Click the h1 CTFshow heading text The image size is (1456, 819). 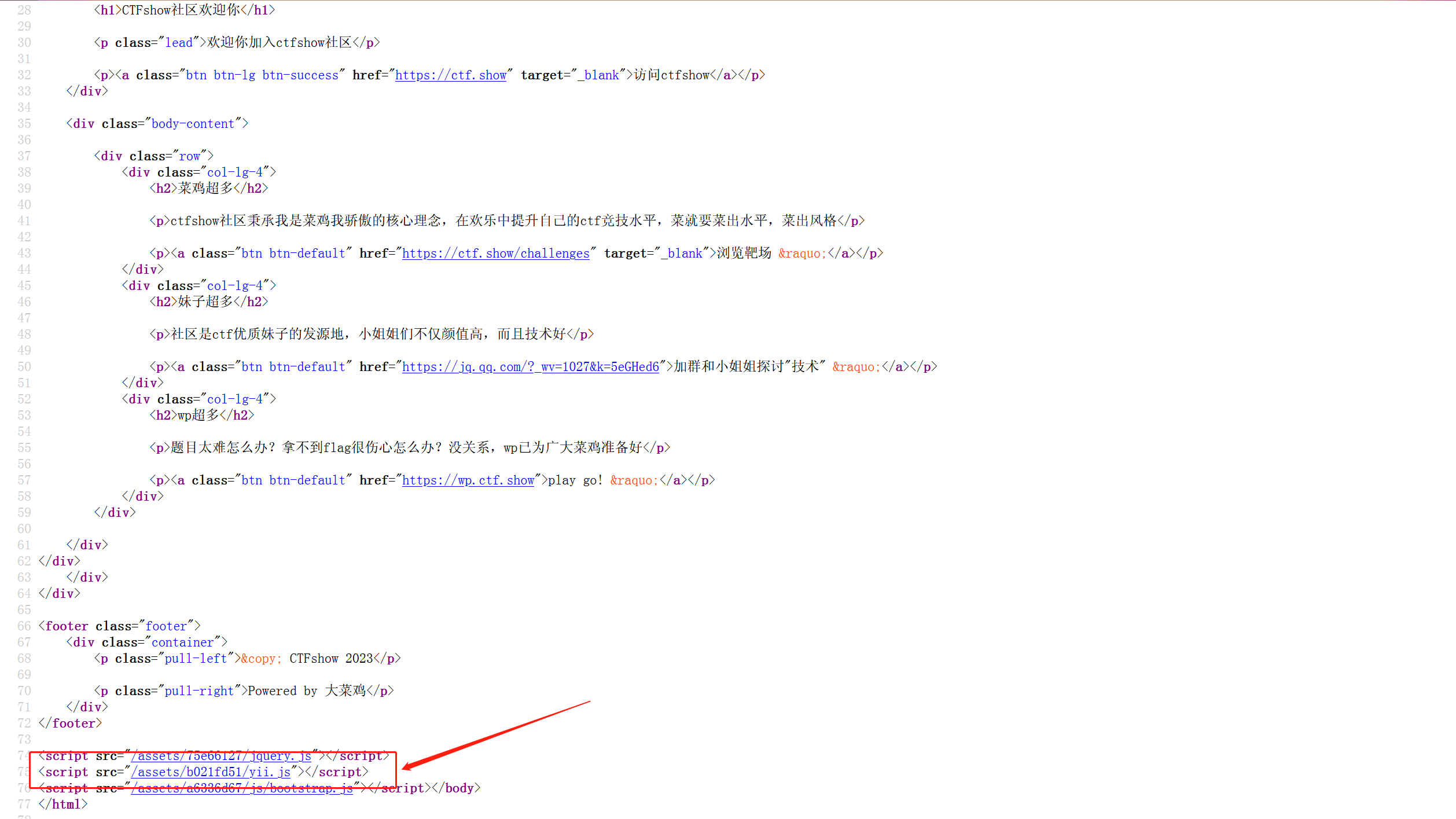pos(181,10)
